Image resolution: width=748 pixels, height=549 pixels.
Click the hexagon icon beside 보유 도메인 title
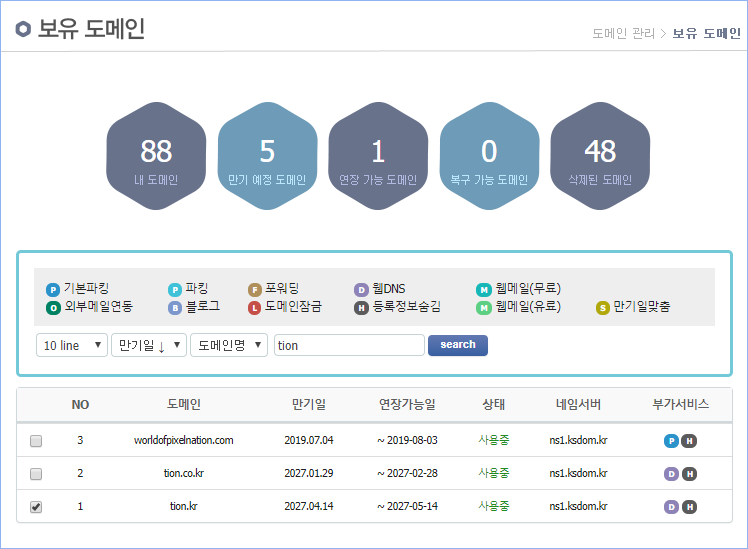point(23,29)
